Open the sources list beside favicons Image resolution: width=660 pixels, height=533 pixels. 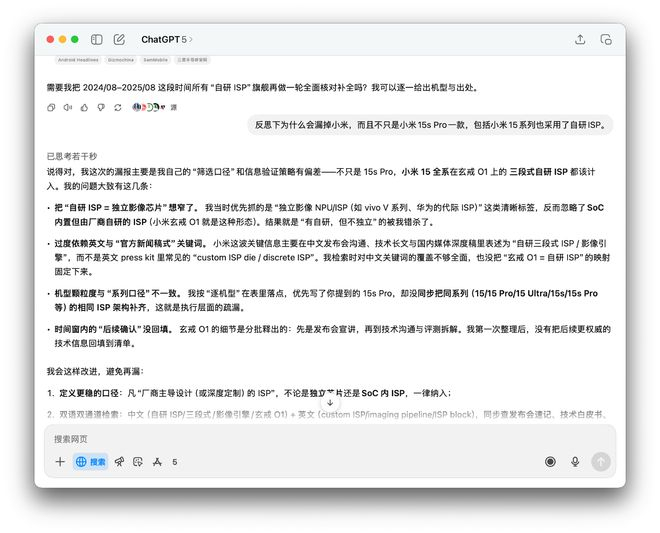coord(154,107)
